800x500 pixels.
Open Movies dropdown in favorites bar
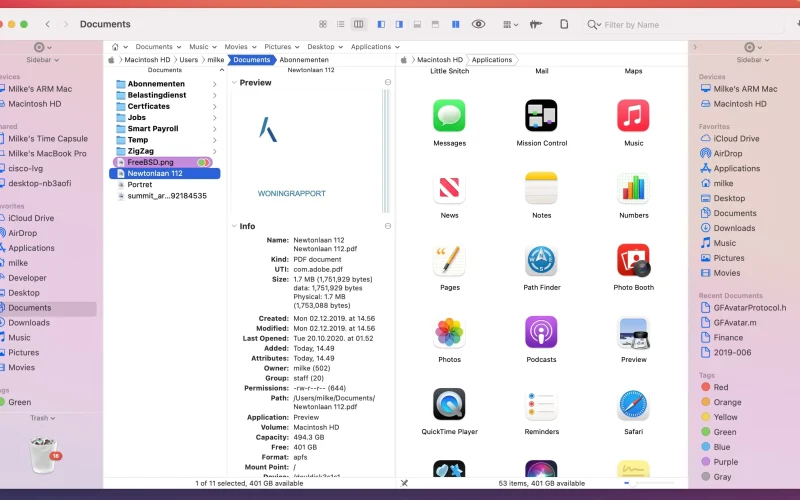point(240,46)
